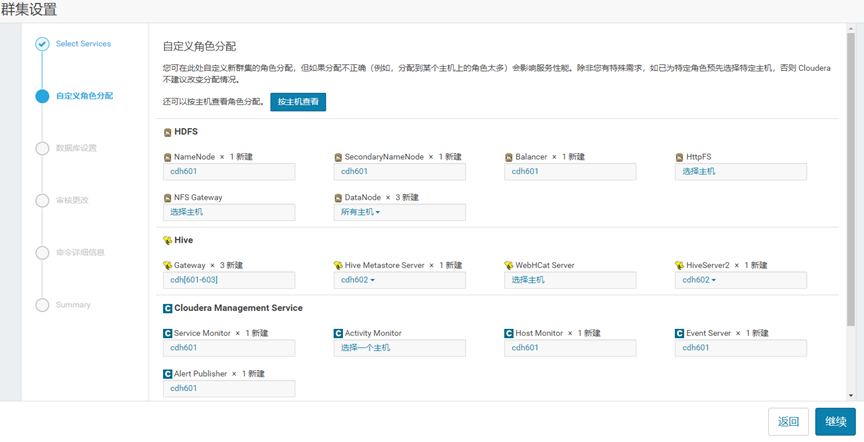Screen dimensions: 864x442
Task: Click the Alert Publisher icon
Action: (x=168, y=374)
